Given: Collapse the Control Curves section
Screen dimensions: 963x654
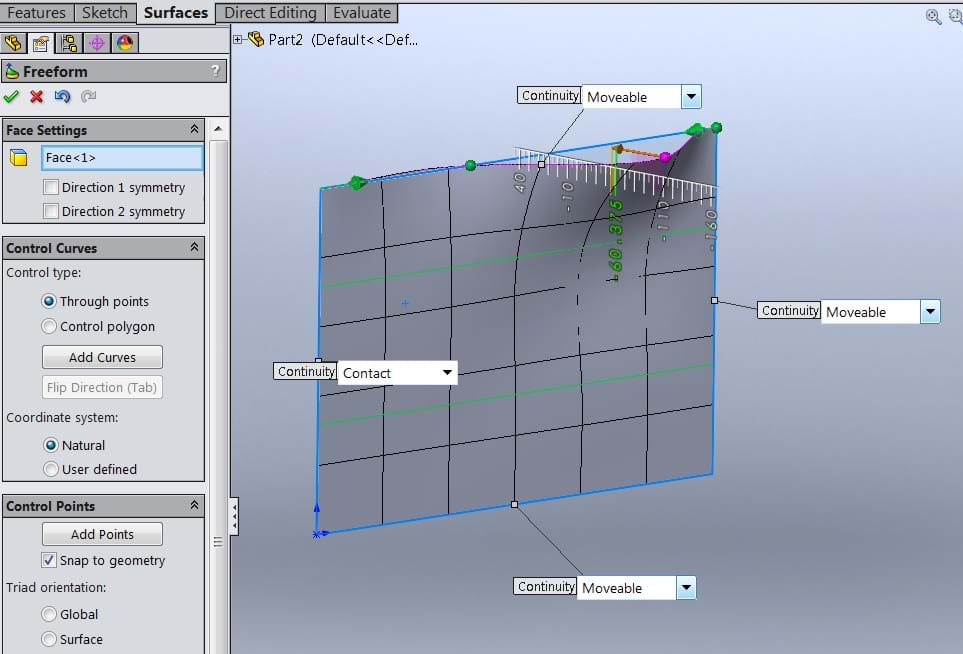Looking at the screenshot, I should [x=194, y=248].
